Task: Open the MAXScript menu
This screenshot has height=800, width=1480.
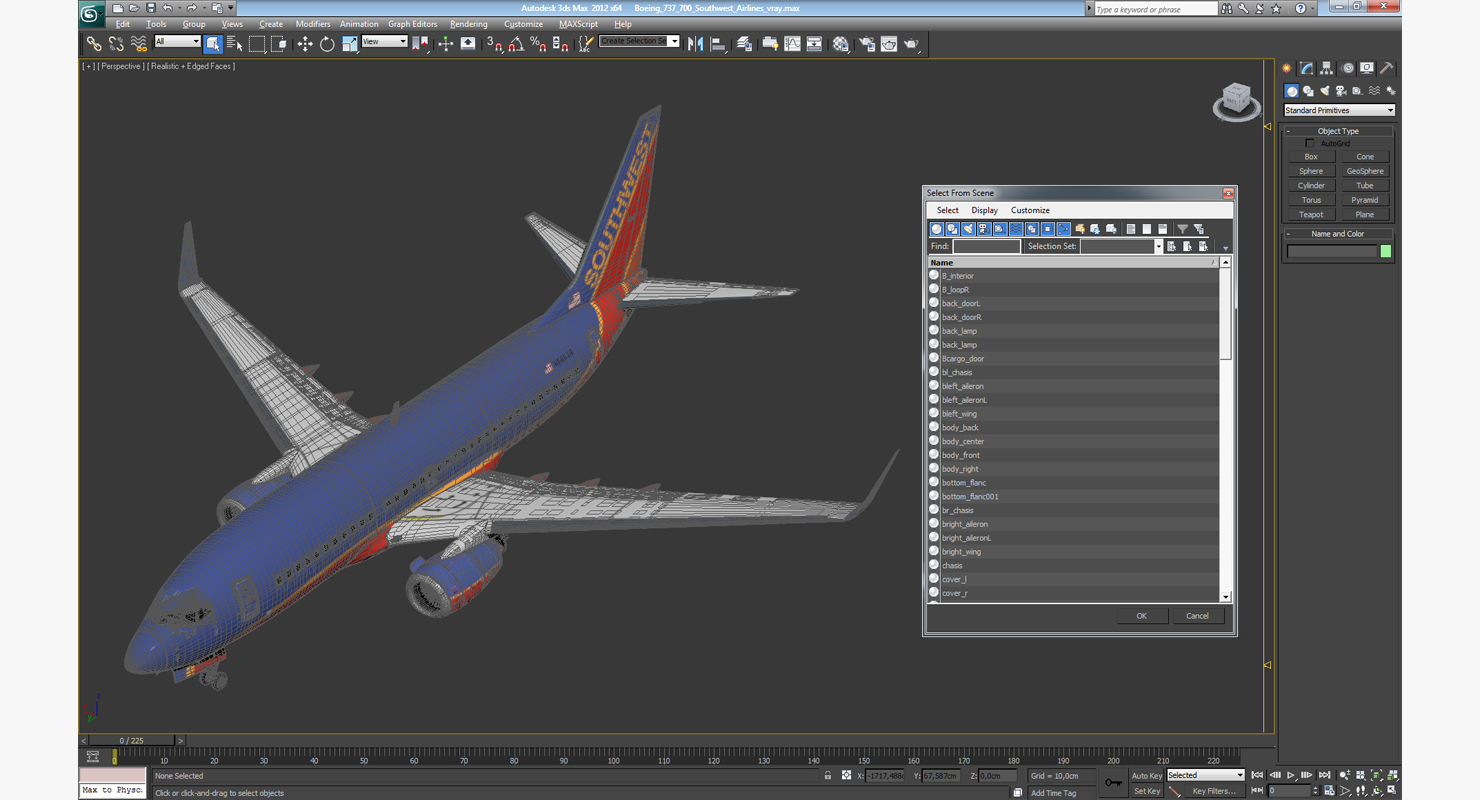Action: (x=578, y=24)
